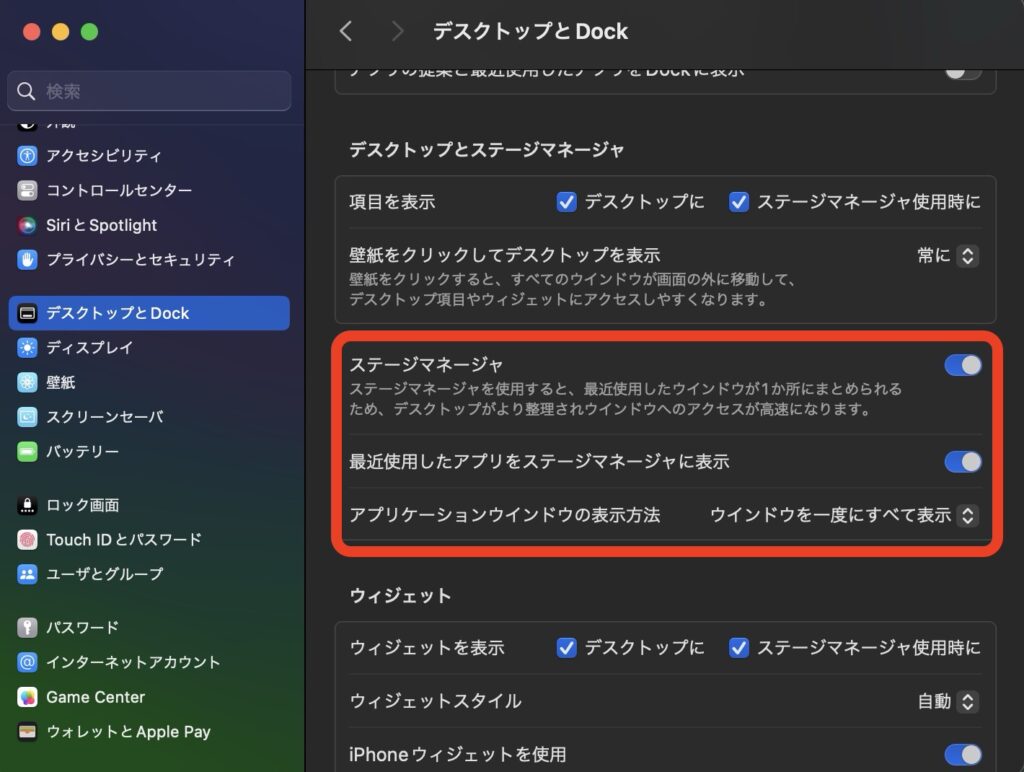The height and width of the screenshot is (772, 1024).
Task: Open プライバシーとセキュリティ hand icon
Action: coord(27,260)
